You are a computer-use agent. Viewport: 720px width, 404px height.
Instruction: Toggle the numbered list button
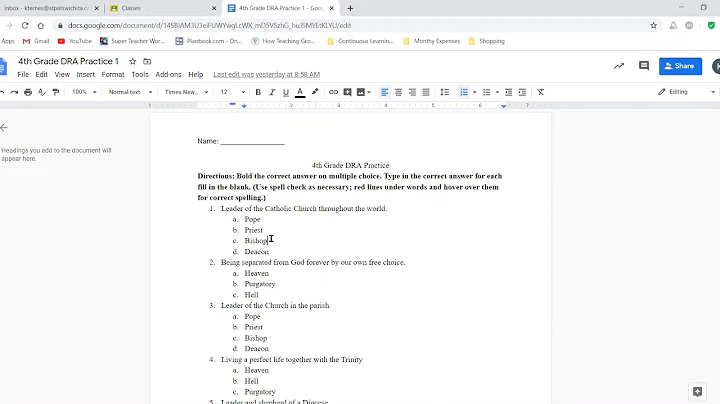tap(464, 92)
